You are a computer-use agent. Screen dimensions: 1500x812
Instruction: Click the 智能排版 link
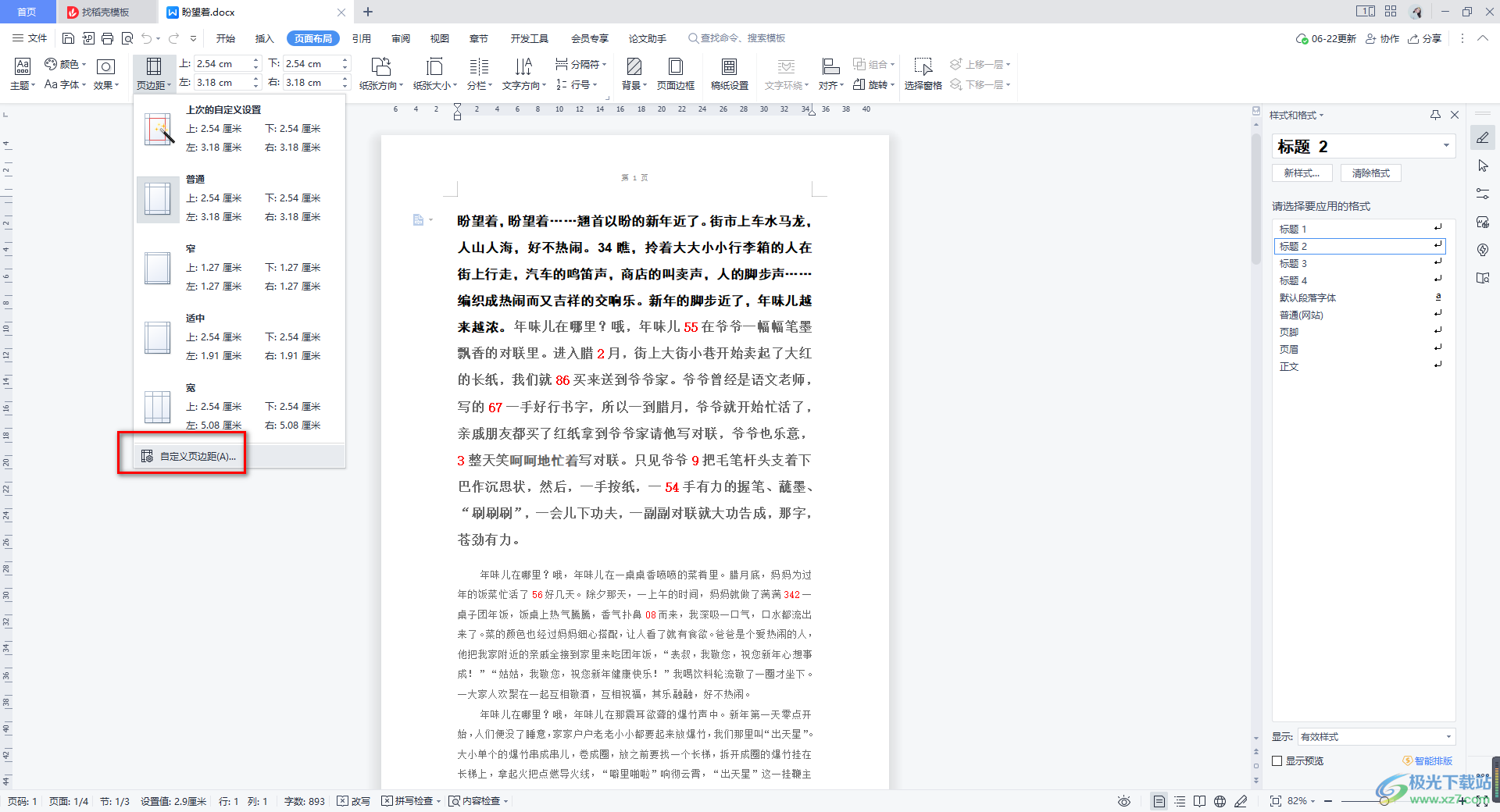click(x=1428, y=760)
